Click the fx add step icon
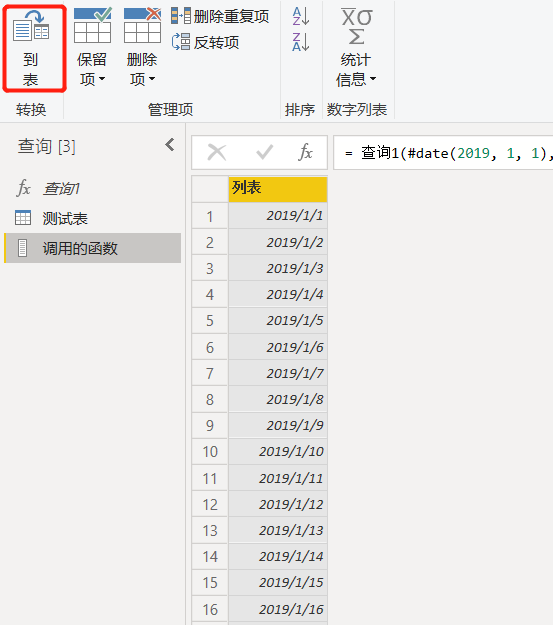553x625 pixels. point(305,153)
